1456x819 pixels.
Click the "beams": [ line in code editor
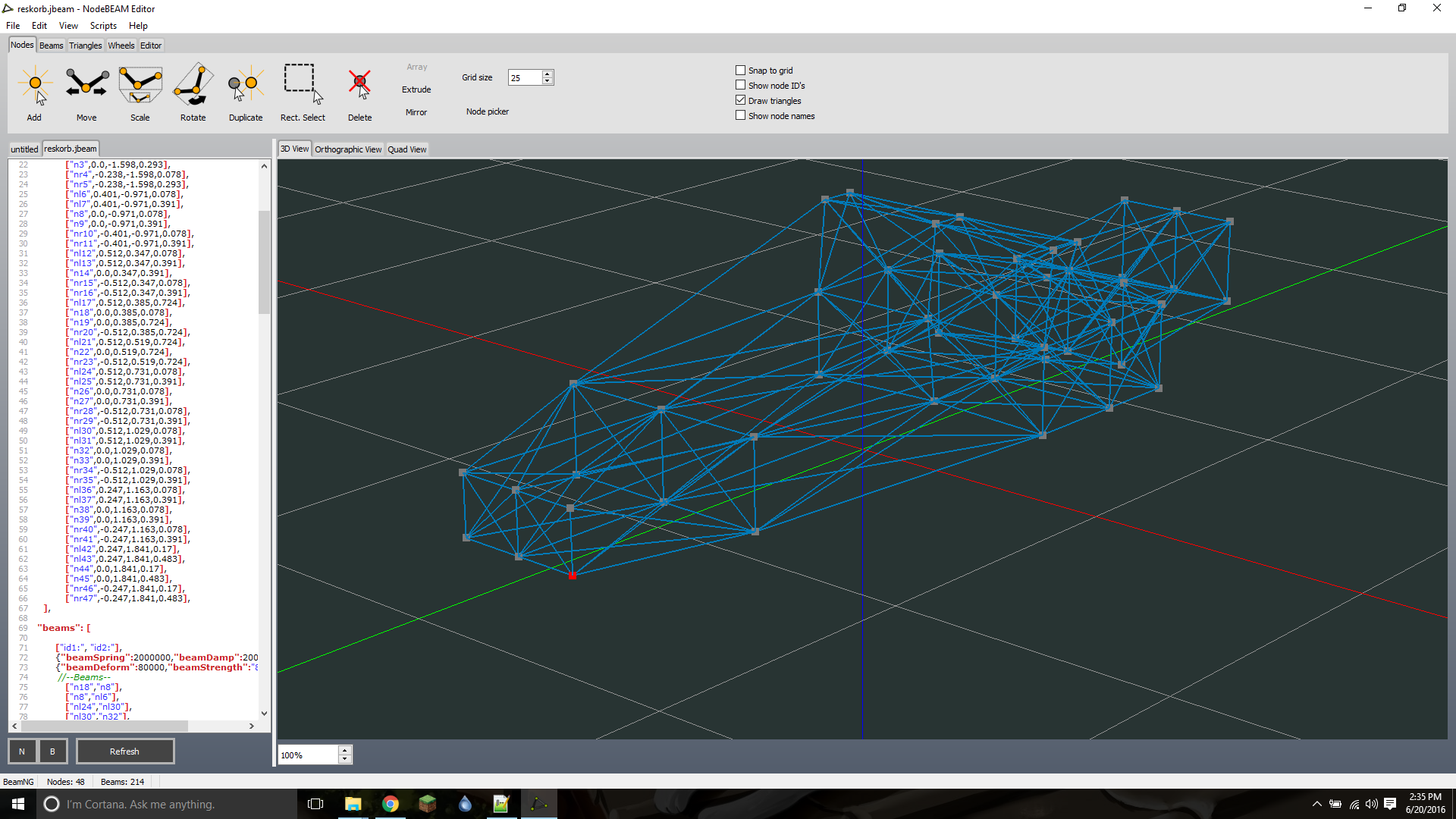tap(64, 628)
